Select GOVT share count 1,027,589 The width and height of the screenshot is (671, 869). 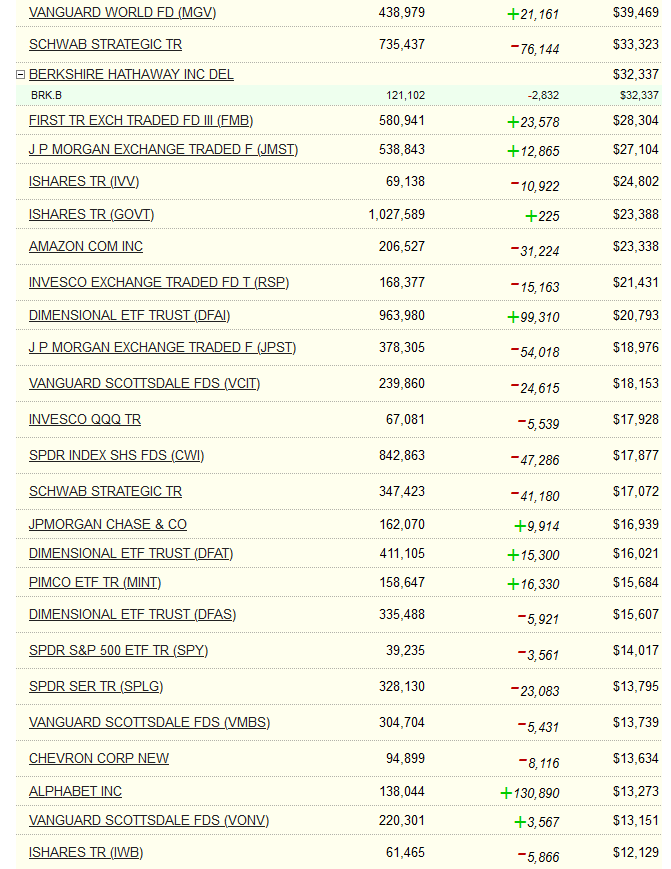397,214
